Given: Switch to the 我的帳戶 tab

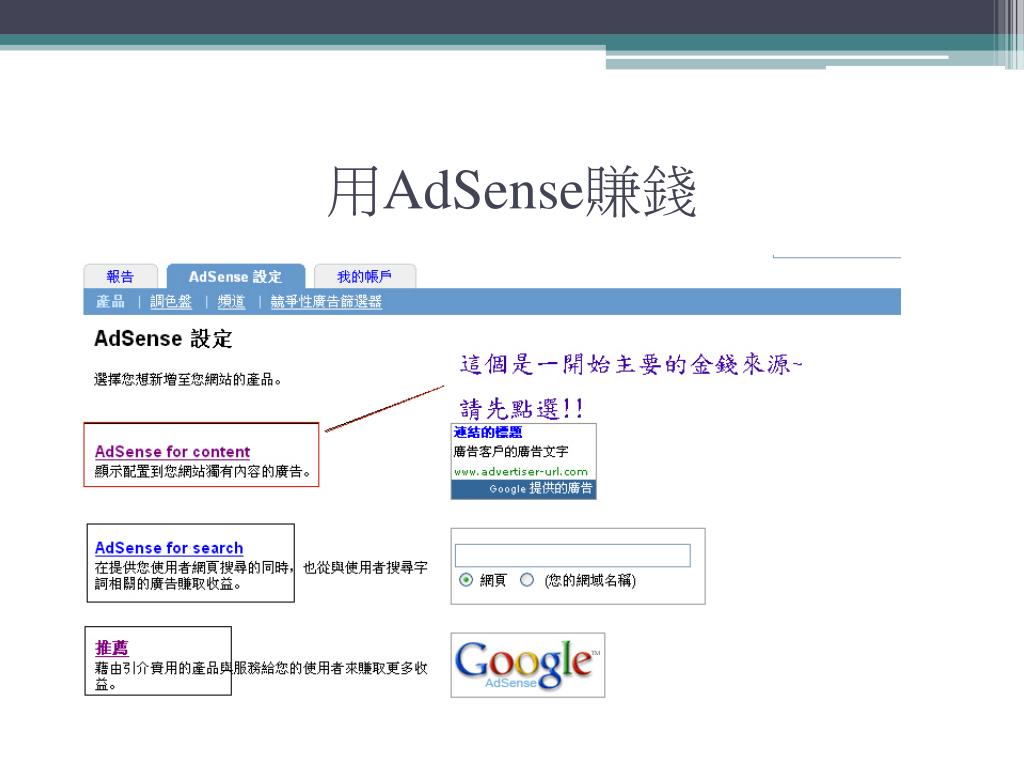Looking at the screenshot, I should [x=364, y=276].
